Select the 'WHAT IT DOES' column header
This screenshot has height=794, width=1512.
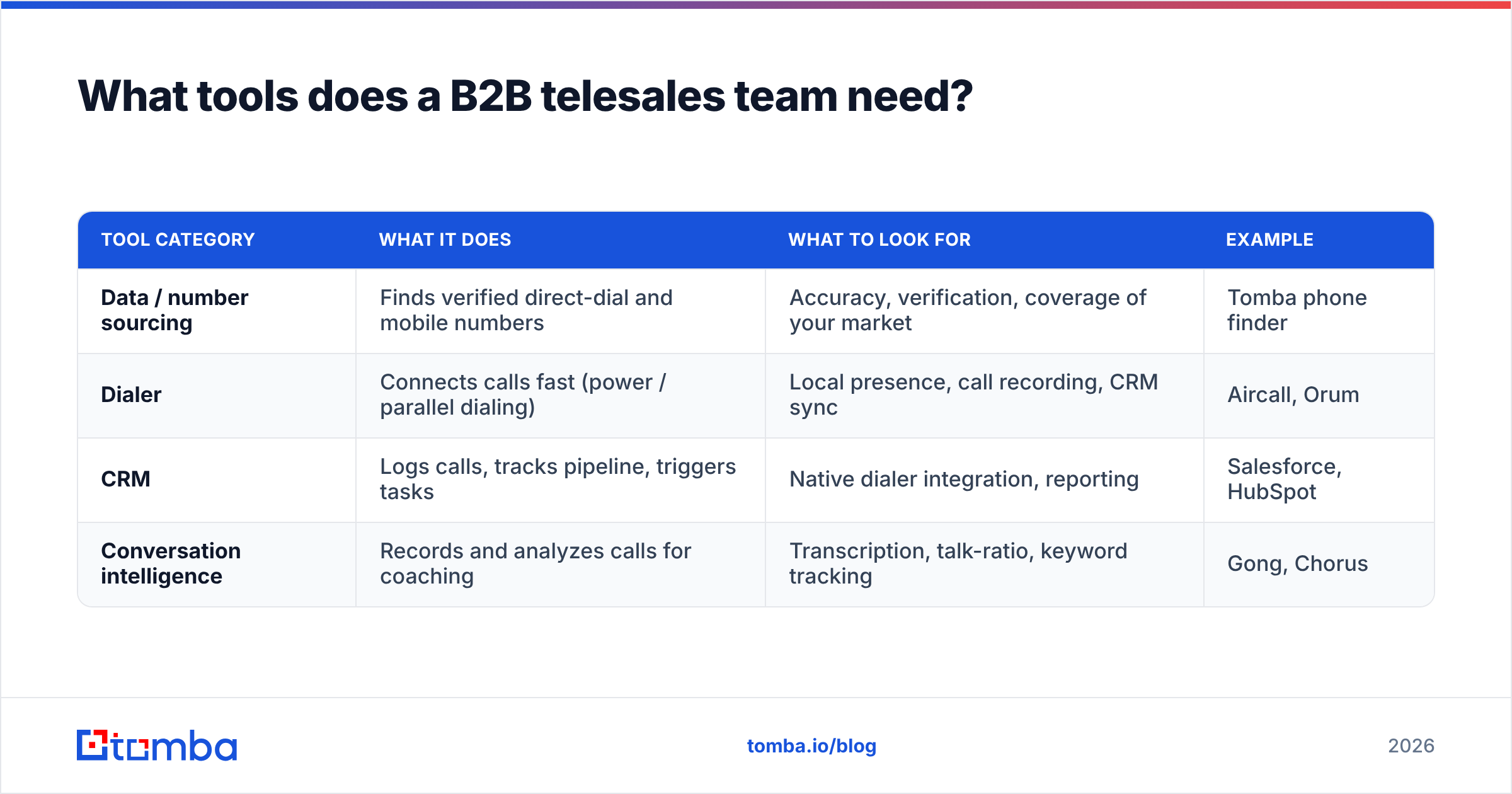coord(445,239)
